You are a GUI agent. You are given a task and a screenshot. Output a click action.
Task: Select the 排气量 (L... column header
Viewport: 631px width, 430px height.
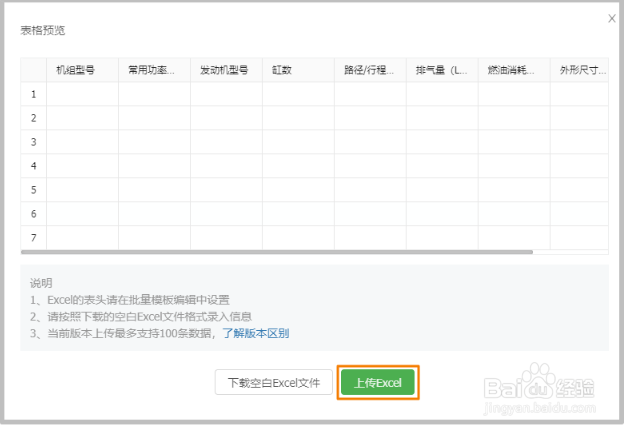pyautogui.click(x=443, y=70)
